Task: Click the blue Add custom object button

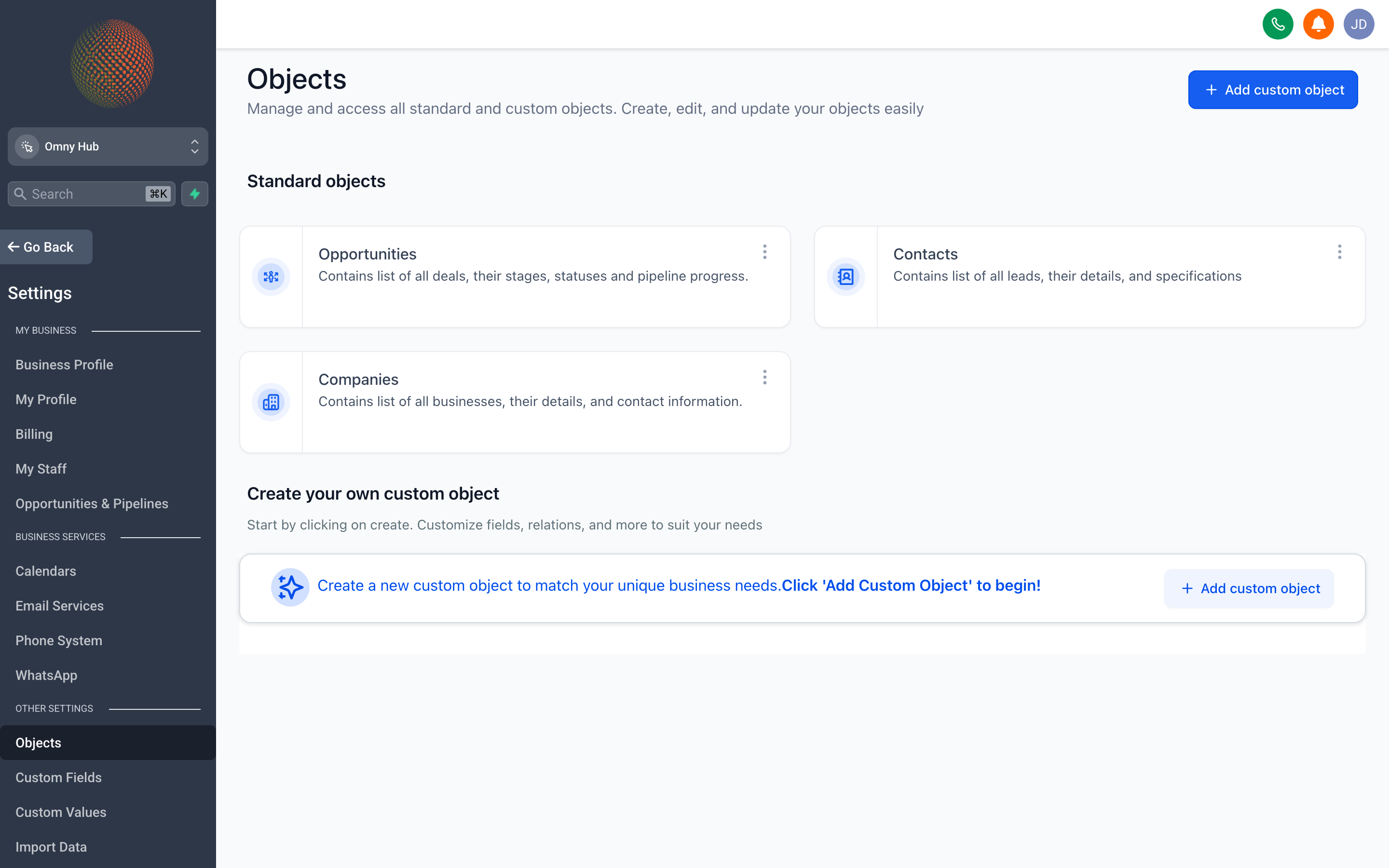Action: [x=1272, y=90]
